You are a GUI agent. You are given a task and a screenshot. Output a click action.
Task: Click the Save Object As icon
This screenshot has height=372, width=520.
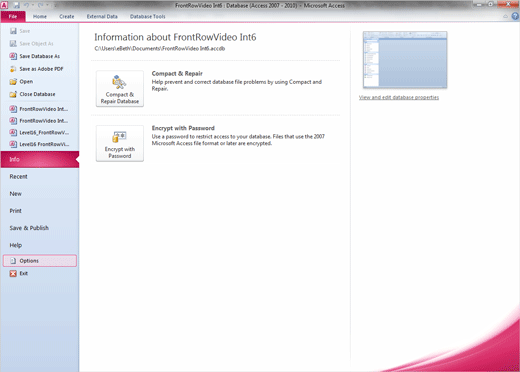pyautogui.click(x=13, y=44)
